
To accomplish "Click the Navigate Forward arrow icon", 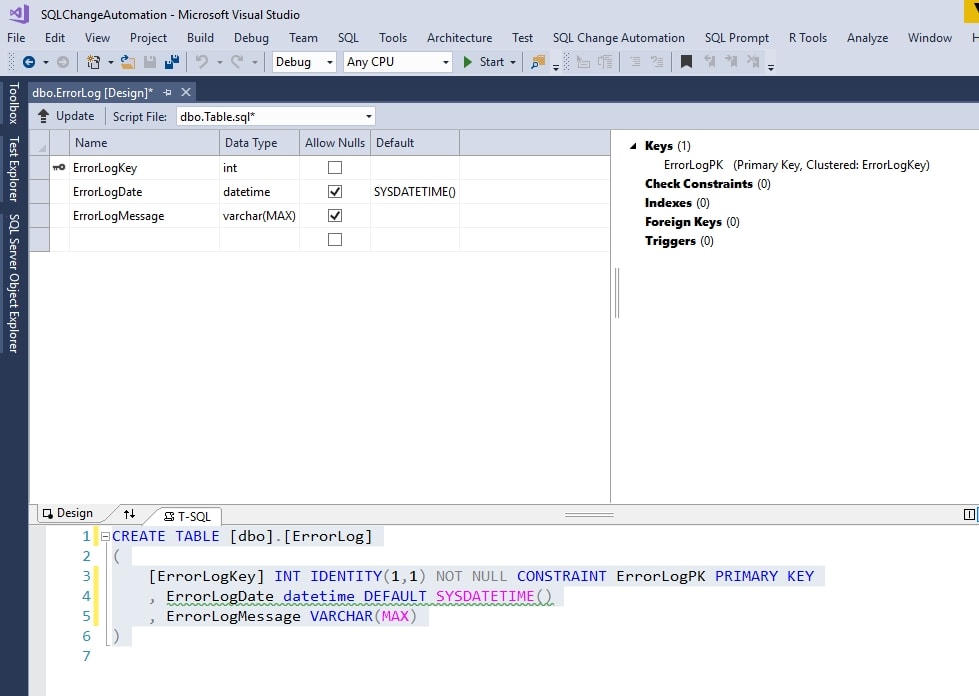I will pos(63,62).
